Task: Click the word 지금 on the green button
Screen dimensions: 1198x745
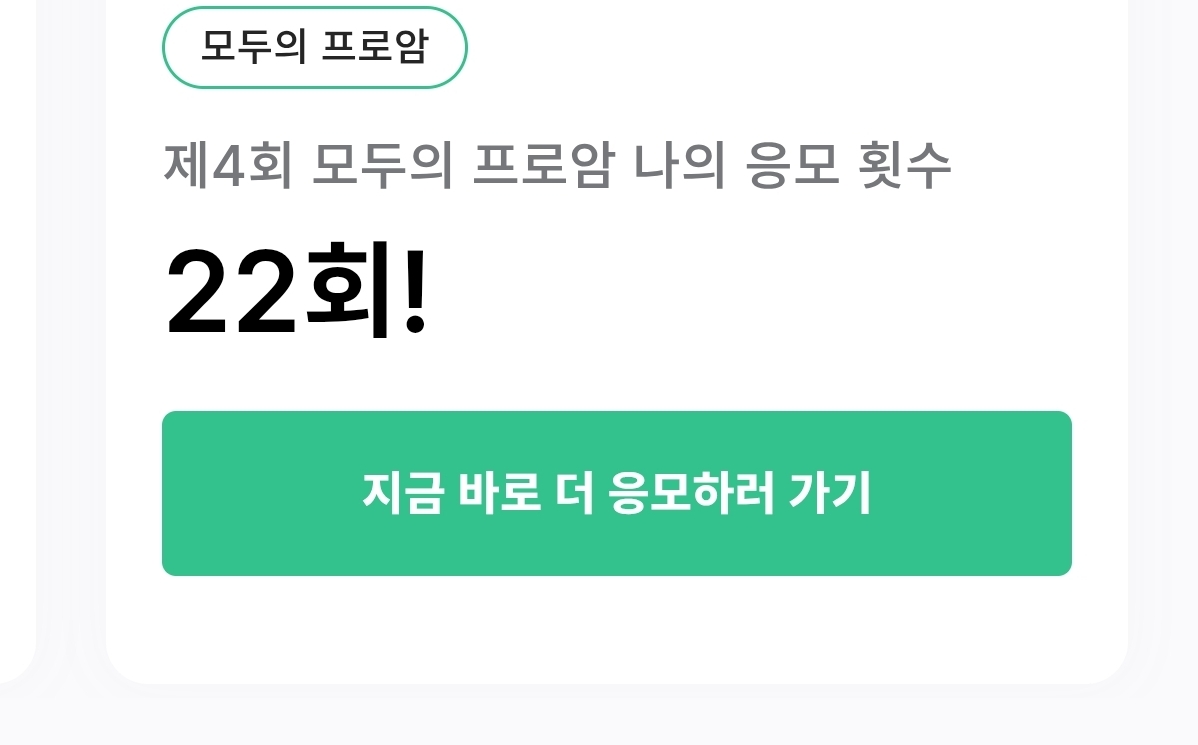Action: pos(402,493)
